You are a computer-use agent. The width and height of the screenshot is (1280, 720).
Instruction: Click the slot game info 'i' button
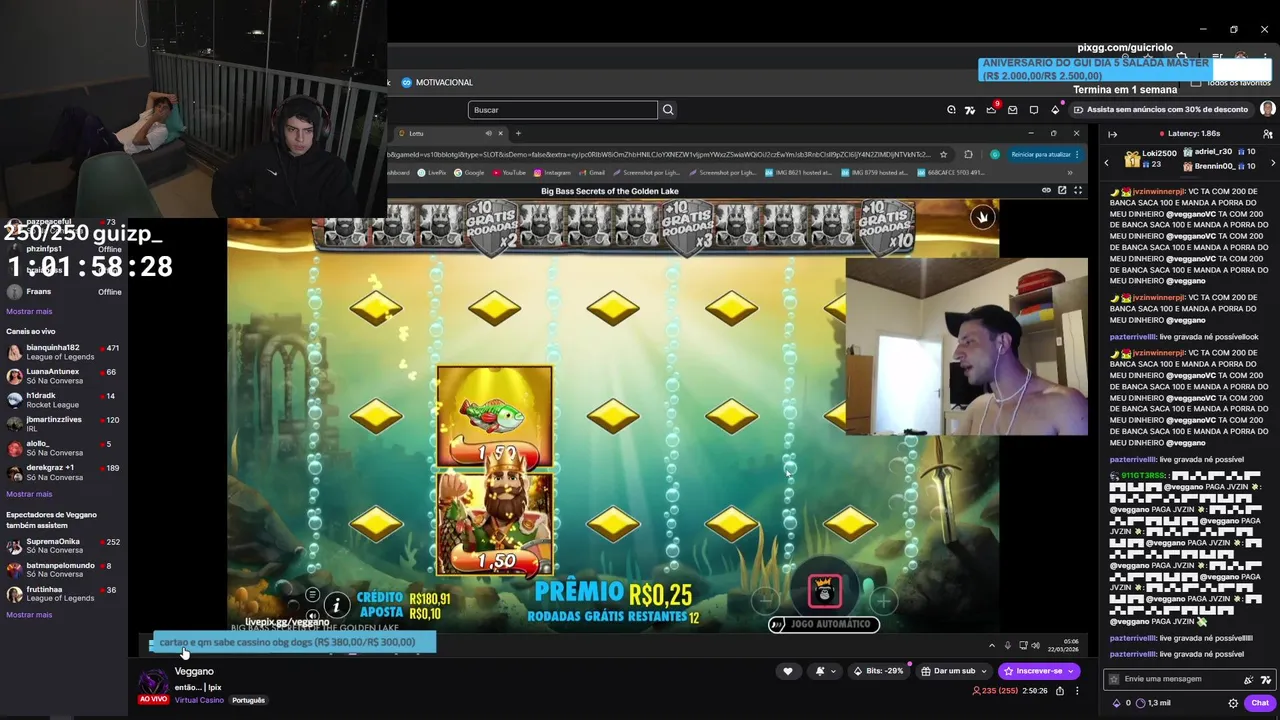point(337,605)
